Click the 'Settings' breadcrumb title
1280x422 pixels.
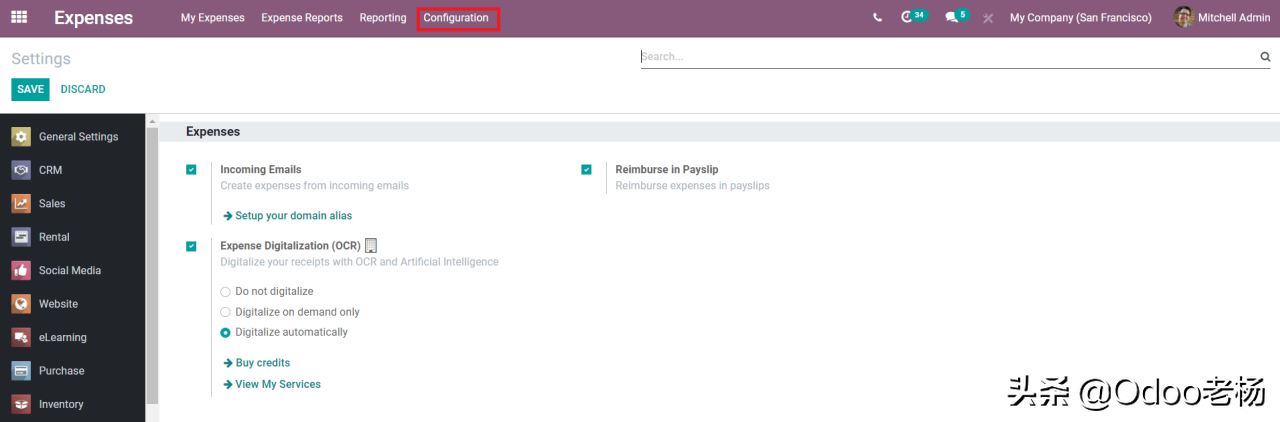(x=41, y=59)
